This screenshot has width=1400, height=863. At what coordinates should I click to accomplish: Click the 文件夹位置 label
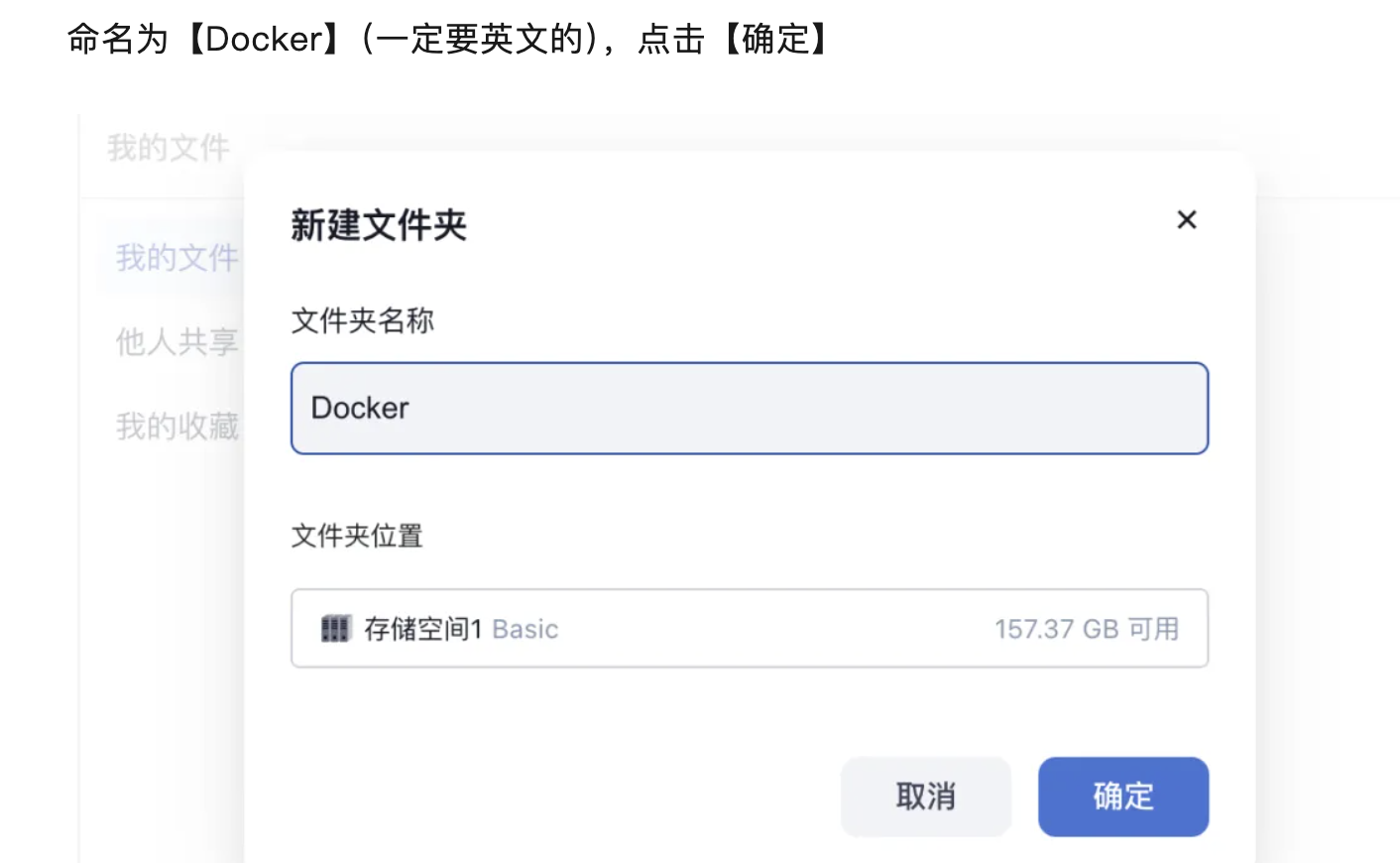pyautogui.click(x=357, y=536)
